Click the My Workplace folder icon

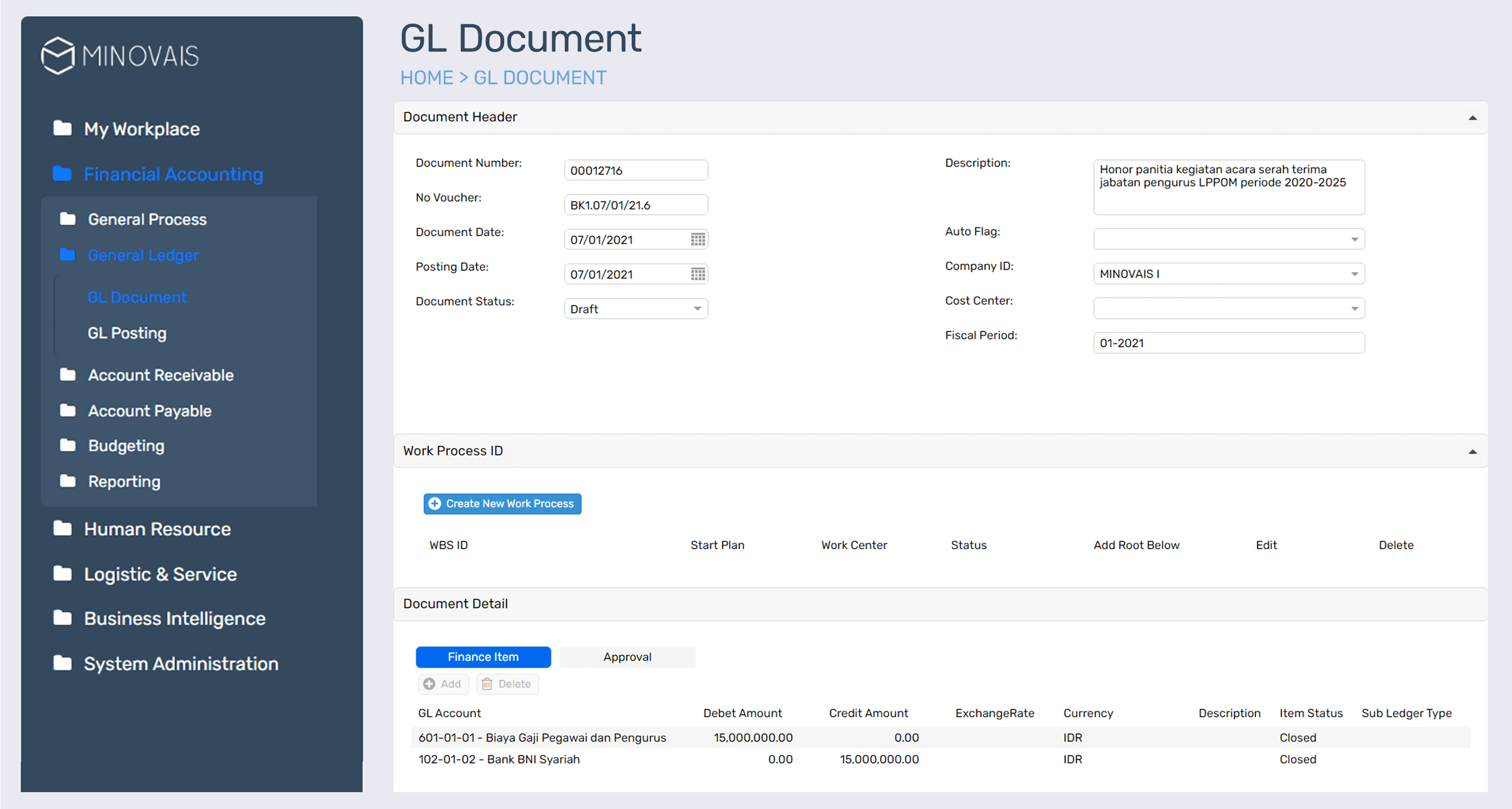62,129
